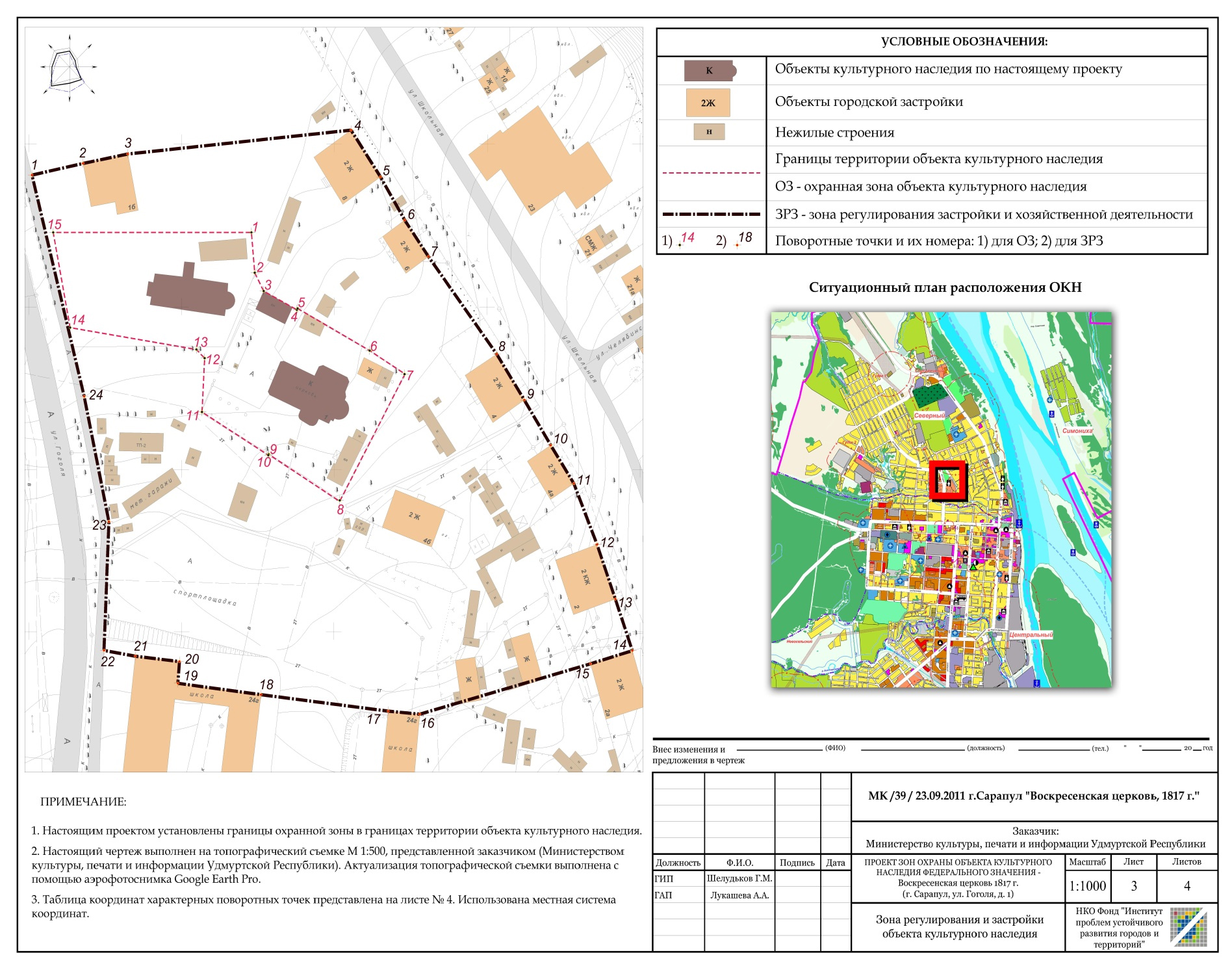Click the 'Лукашева А.А.' name cell
This screenshot has width=1232, height=968.
point(739,895)
